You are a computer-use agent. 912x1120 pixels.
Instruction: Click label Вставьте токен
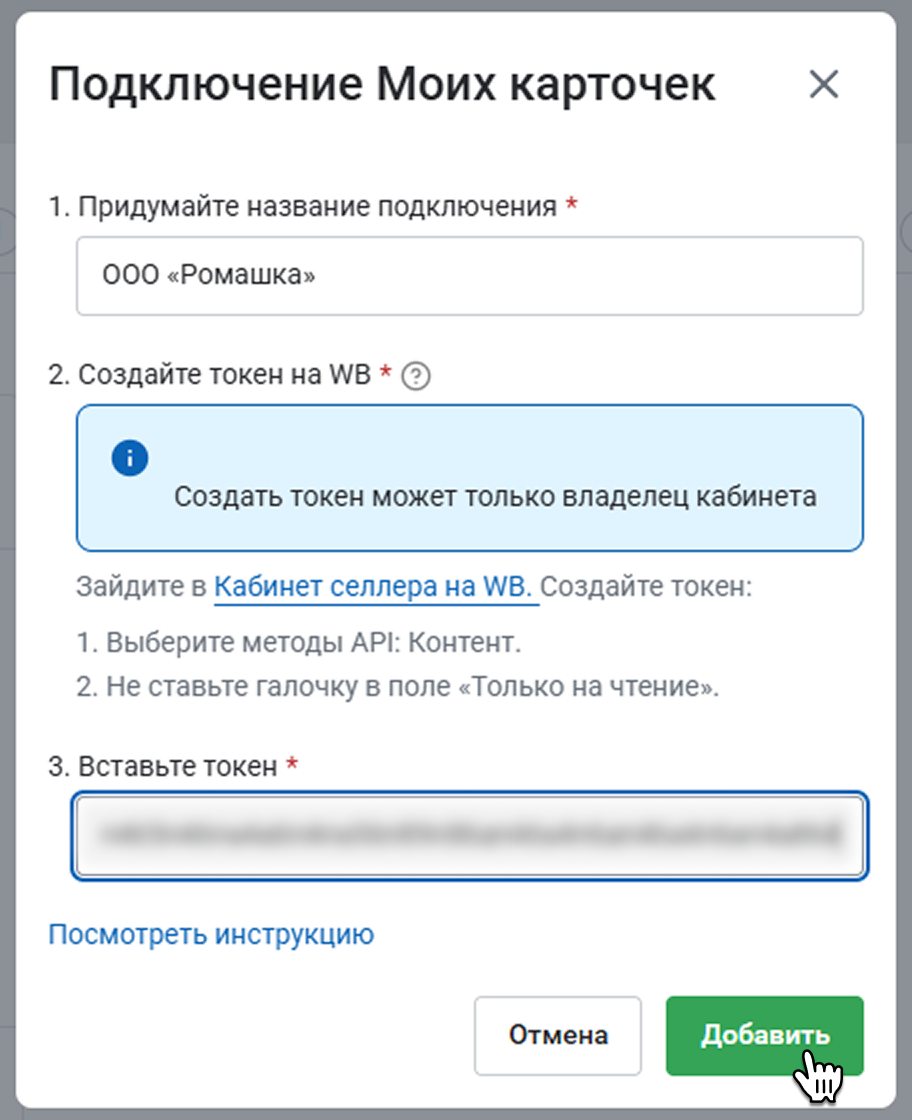[178, 766]
